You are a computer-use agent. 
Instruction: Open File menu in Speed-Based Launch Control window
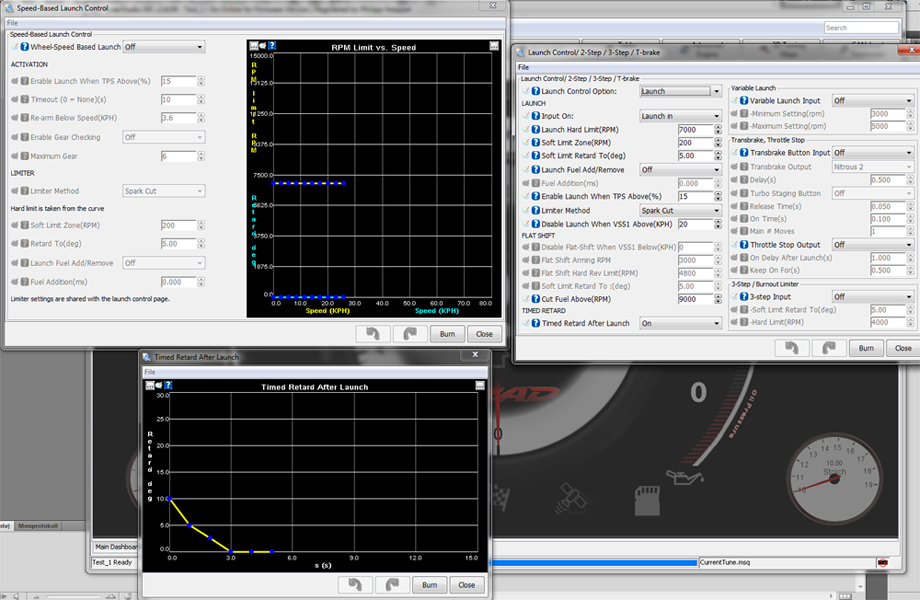(x=12, y=22)
